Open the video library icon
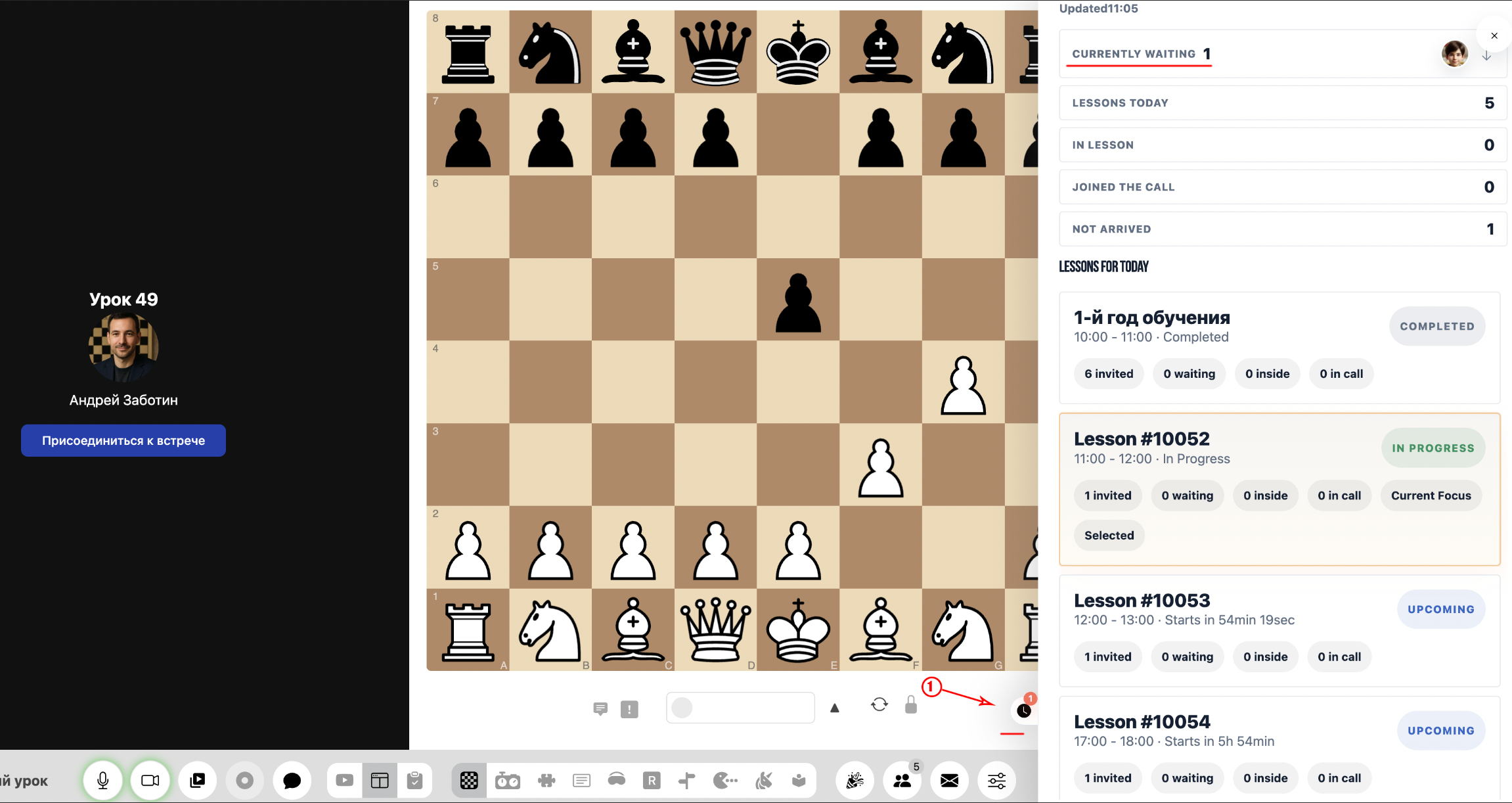1512x803 pixels. [x=198, y=780]
